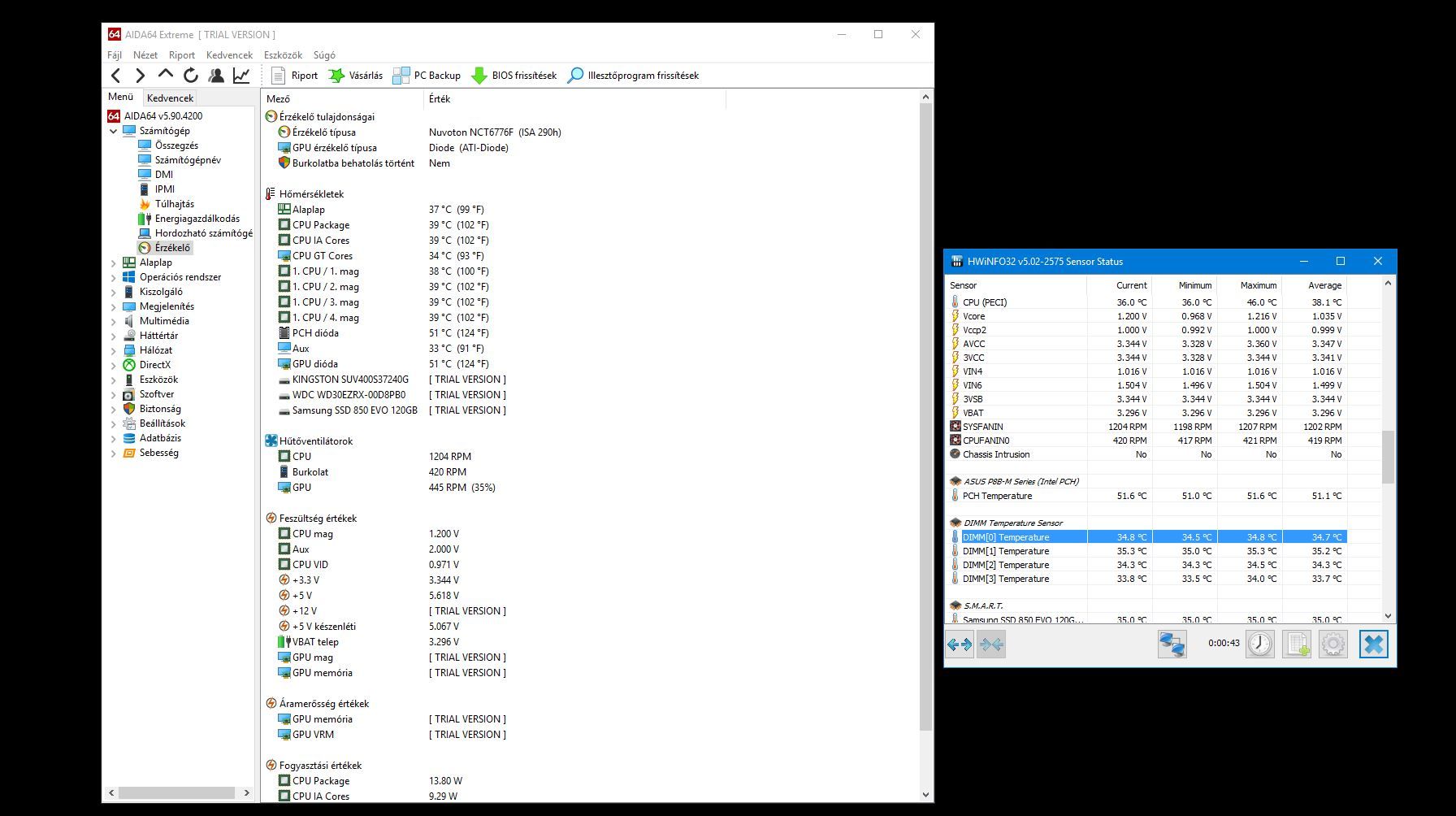
Task: Switch to the Kedvencek sidebar tab
Action: tap(170, 98)
